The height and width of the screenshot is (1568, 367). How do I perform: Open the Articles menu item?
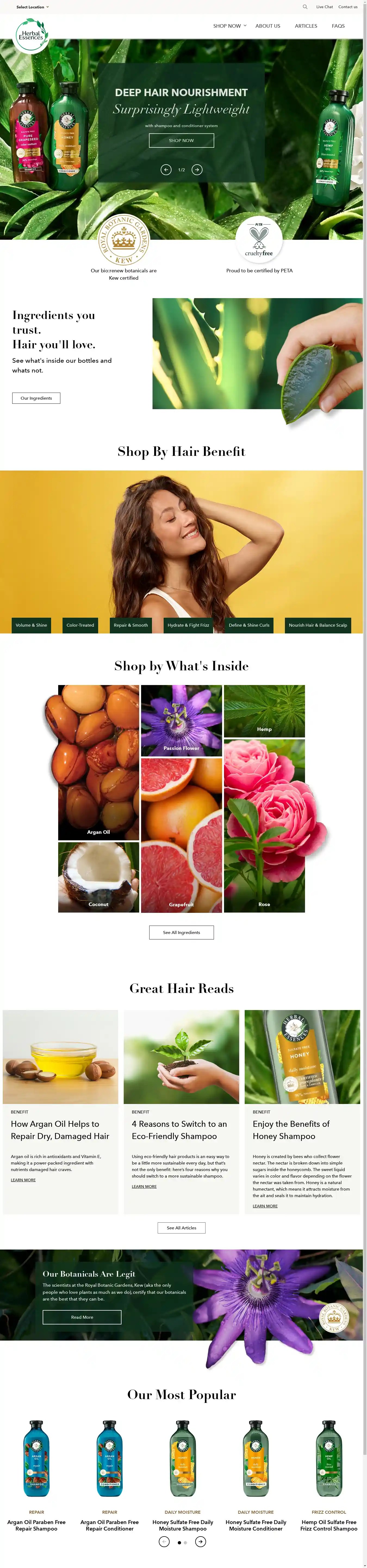[x=306, y=26]
